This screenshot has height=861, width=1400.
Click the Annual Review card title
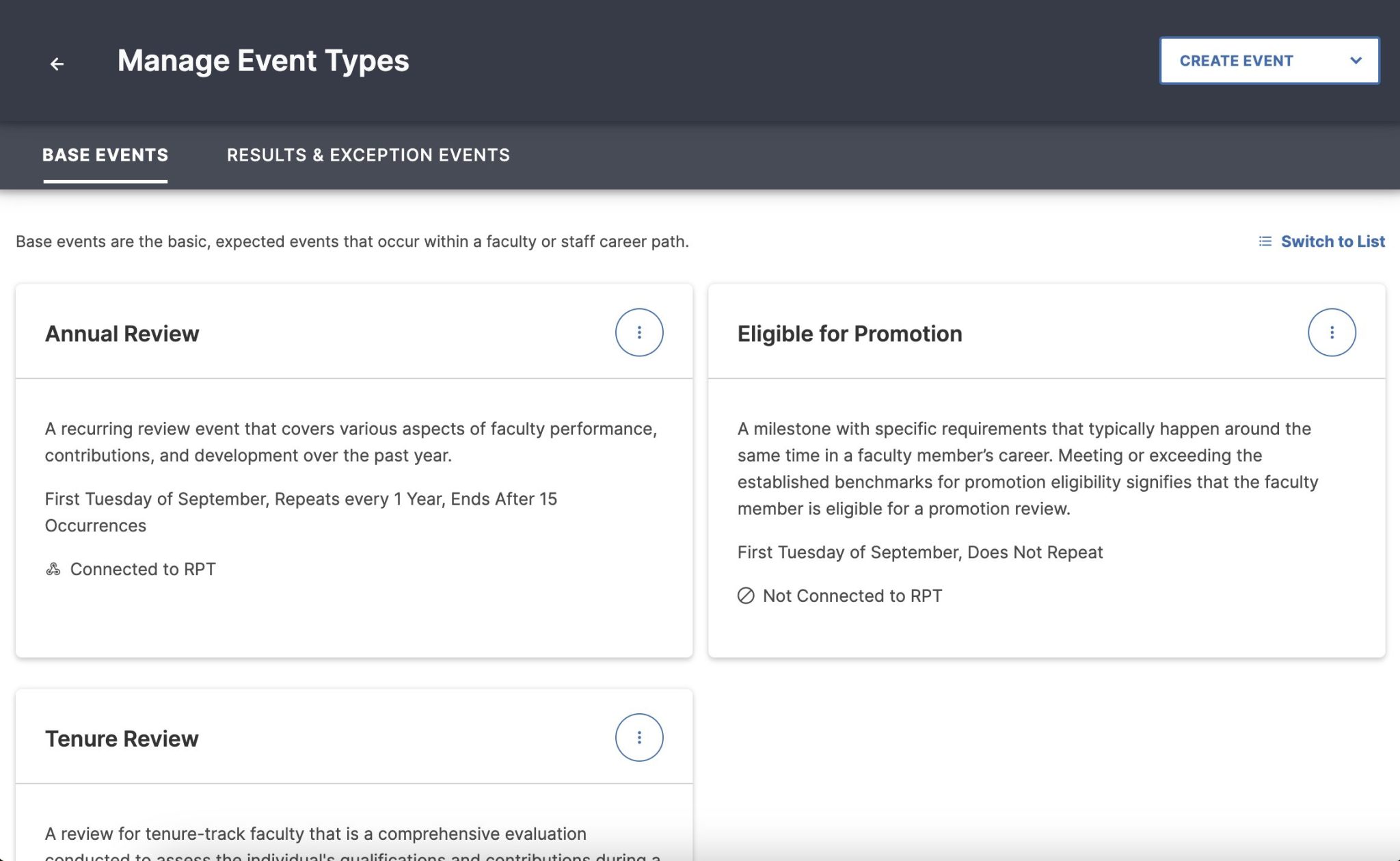point(121,333)
